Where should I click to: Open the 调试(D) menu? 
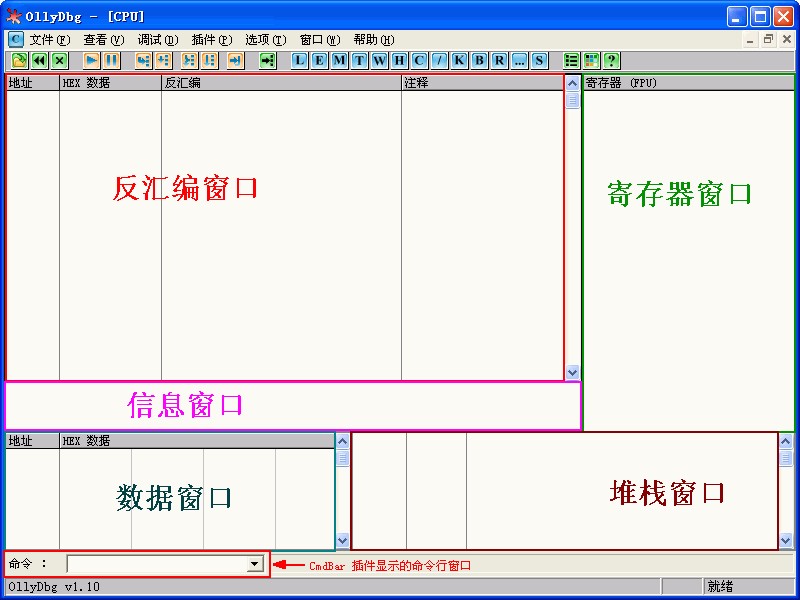click(158, 40)
